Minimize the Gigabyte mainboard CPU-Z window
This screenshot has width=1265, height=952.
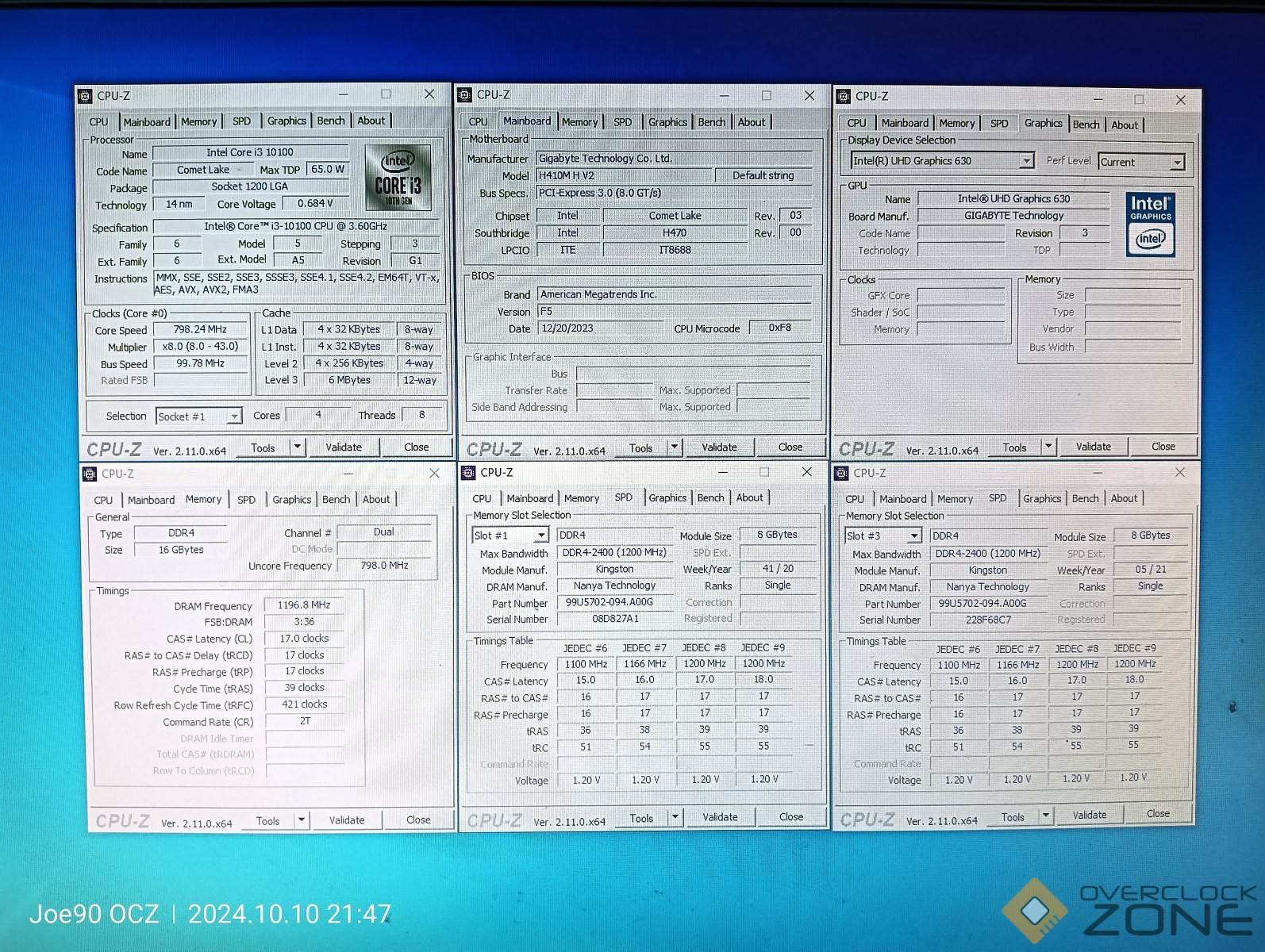point(725,95)
